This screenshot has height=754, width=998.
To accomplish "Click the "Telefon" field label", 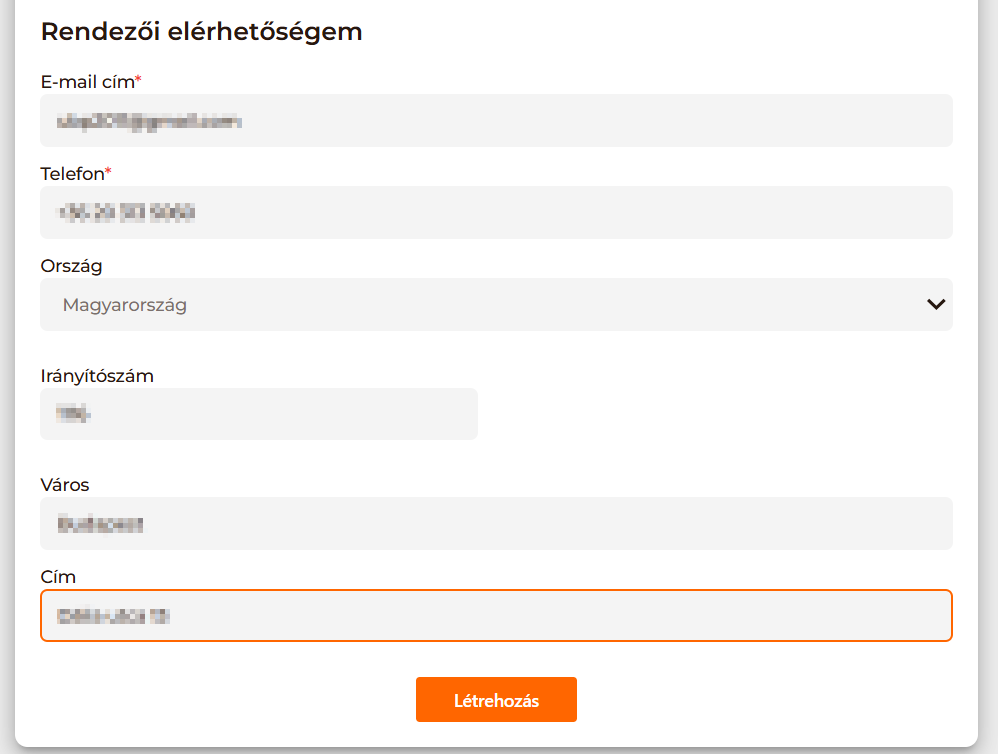I will pyautogui.click(x=72, y=174).
